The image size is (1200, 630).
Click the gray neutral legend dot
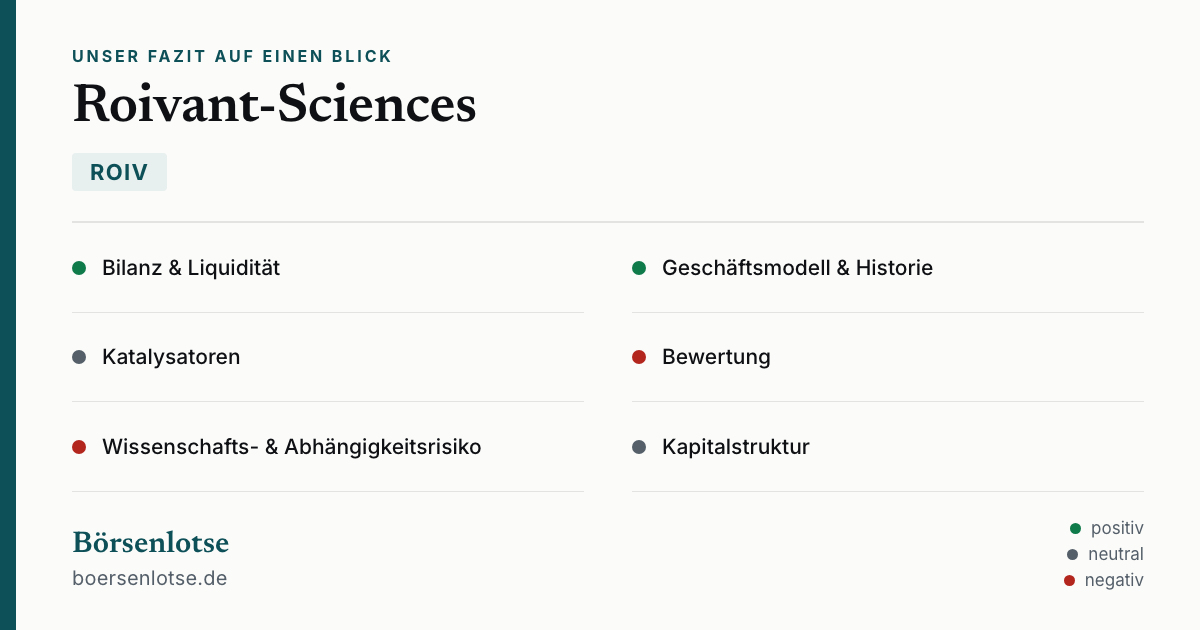tap(1073, 554)
